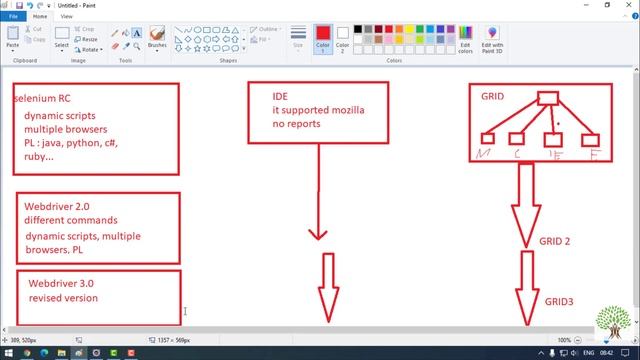Select the Pencil tool
Image resolution: width=640 pixels, height=360 pixels.
coord(115,33)
